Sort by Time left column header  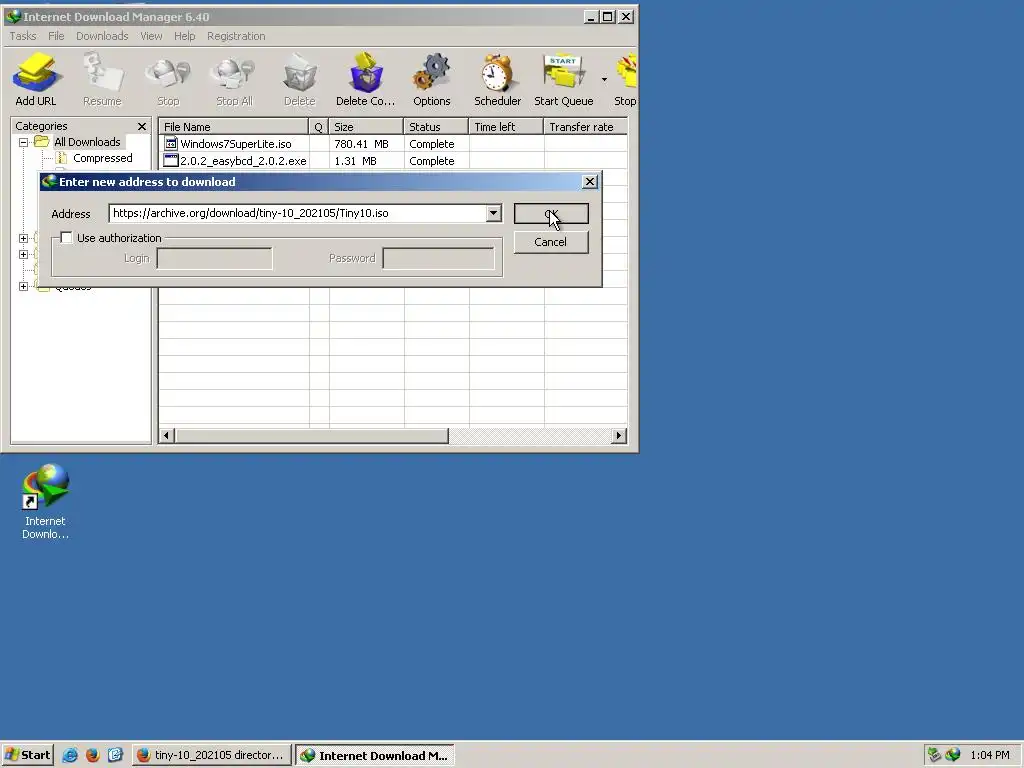(x=506, y=127)
